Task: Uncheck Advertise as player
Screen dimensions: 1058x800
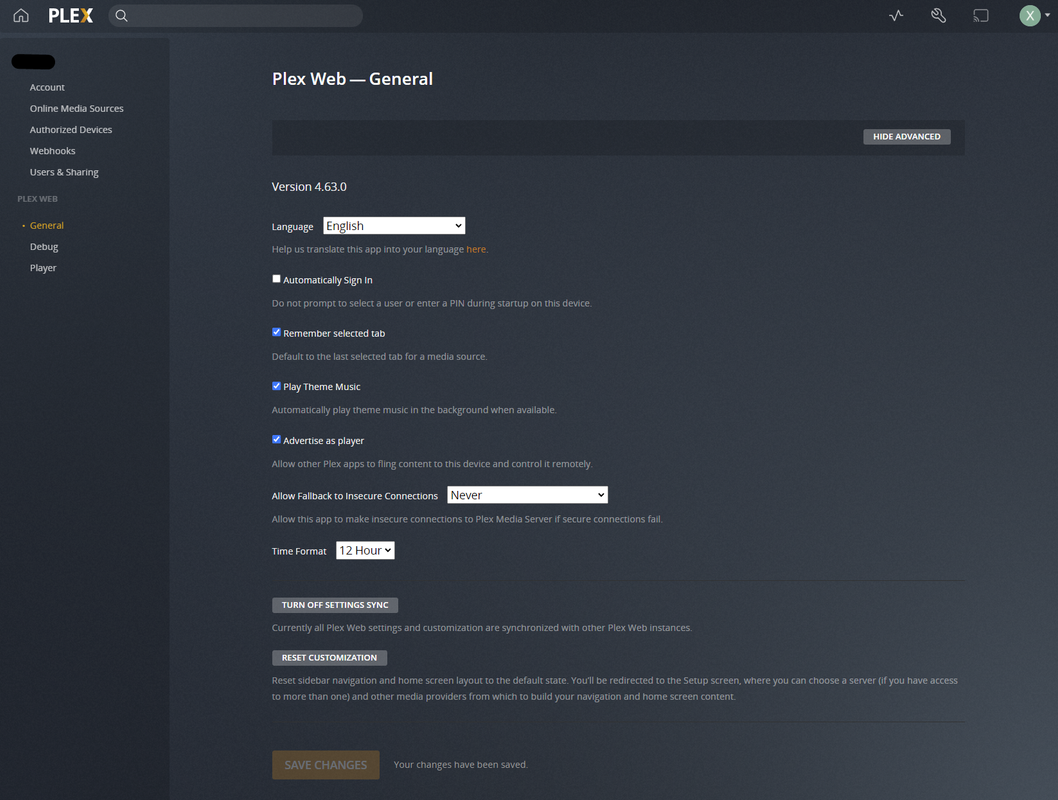Action: [x=276, y=439]
